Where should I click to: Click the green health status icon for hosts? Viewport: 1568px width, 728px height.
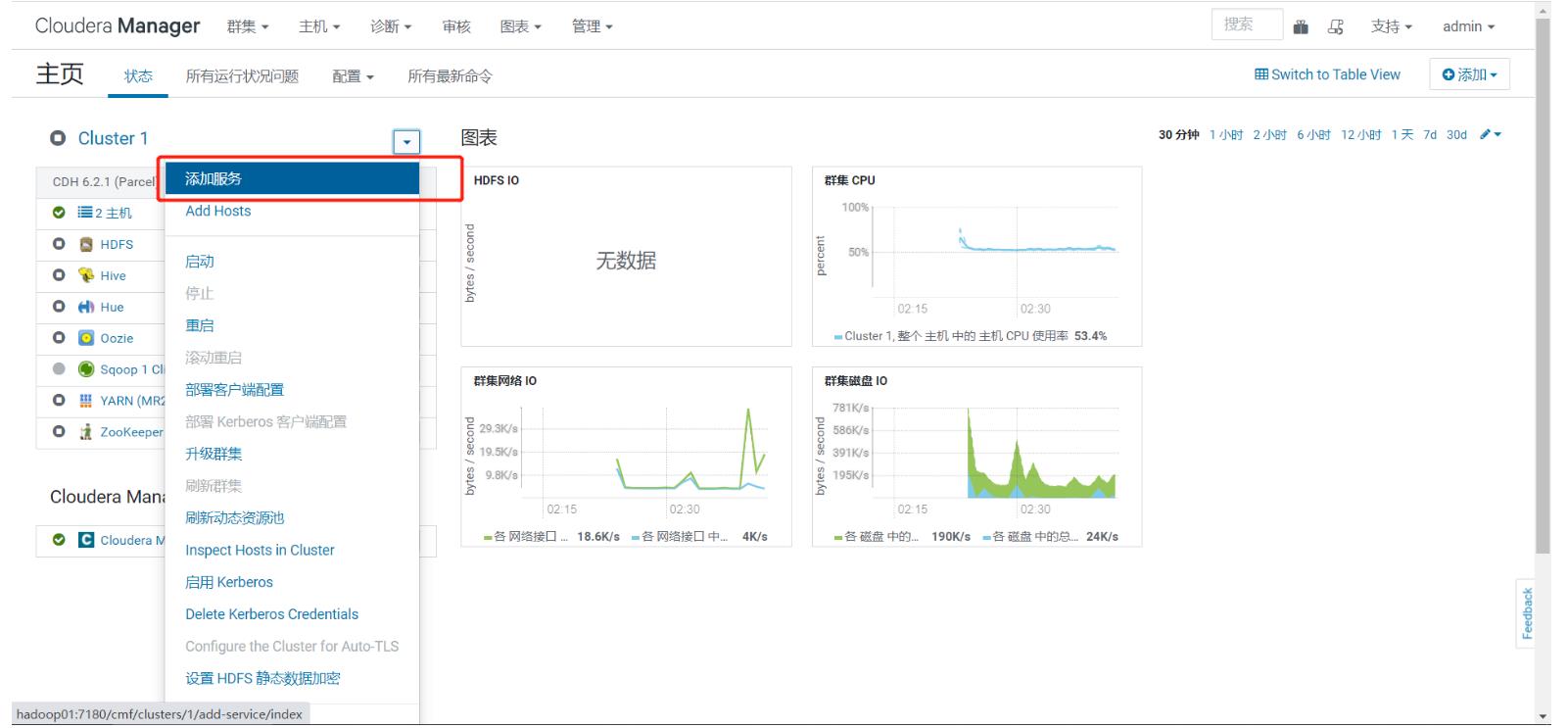pyautogui.click(x=59, y=213)
